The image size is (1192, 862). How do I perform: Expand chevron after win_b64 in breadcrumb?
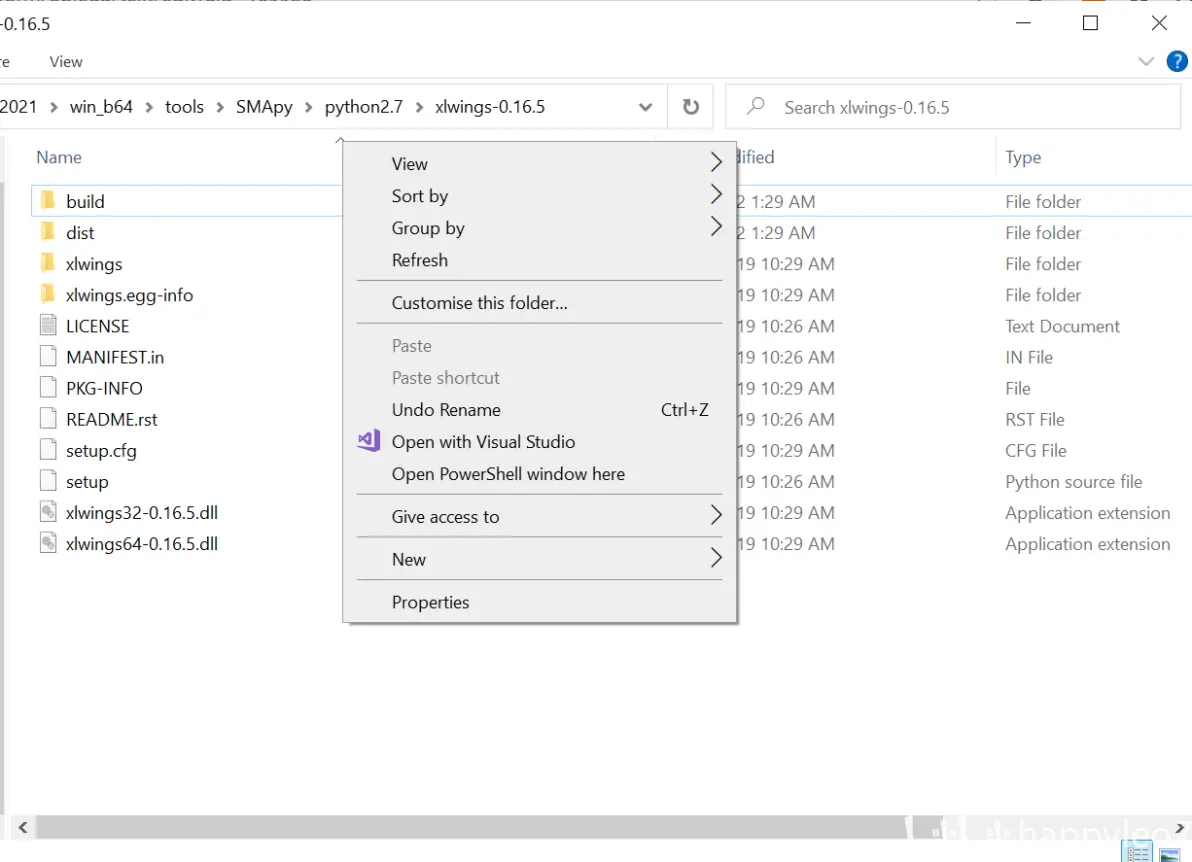coord(149,107)
